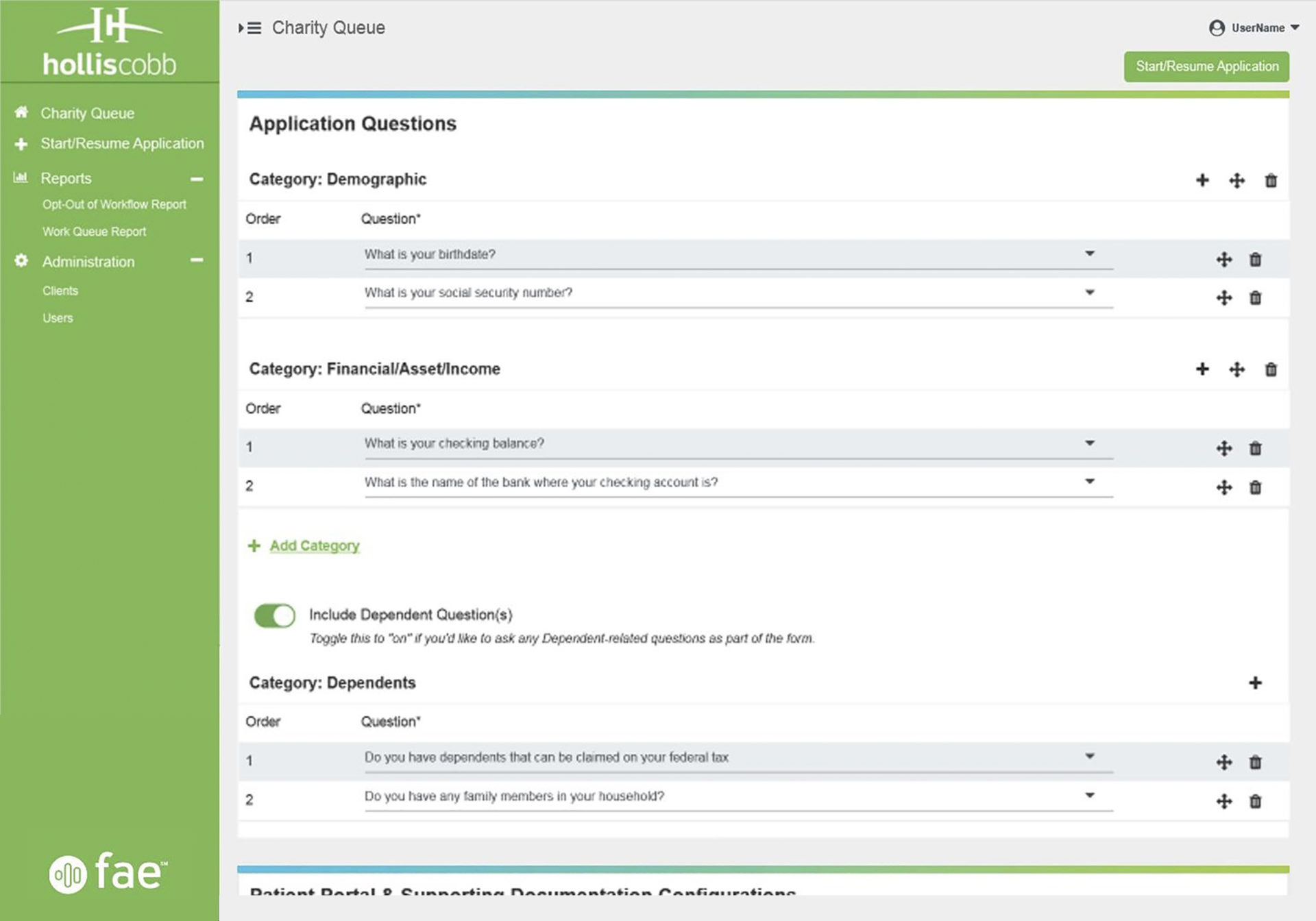Add a question to the Dependents category
Image resolution: width=1316 pixels, height=921 pixels.
(x=1255, y=683)
